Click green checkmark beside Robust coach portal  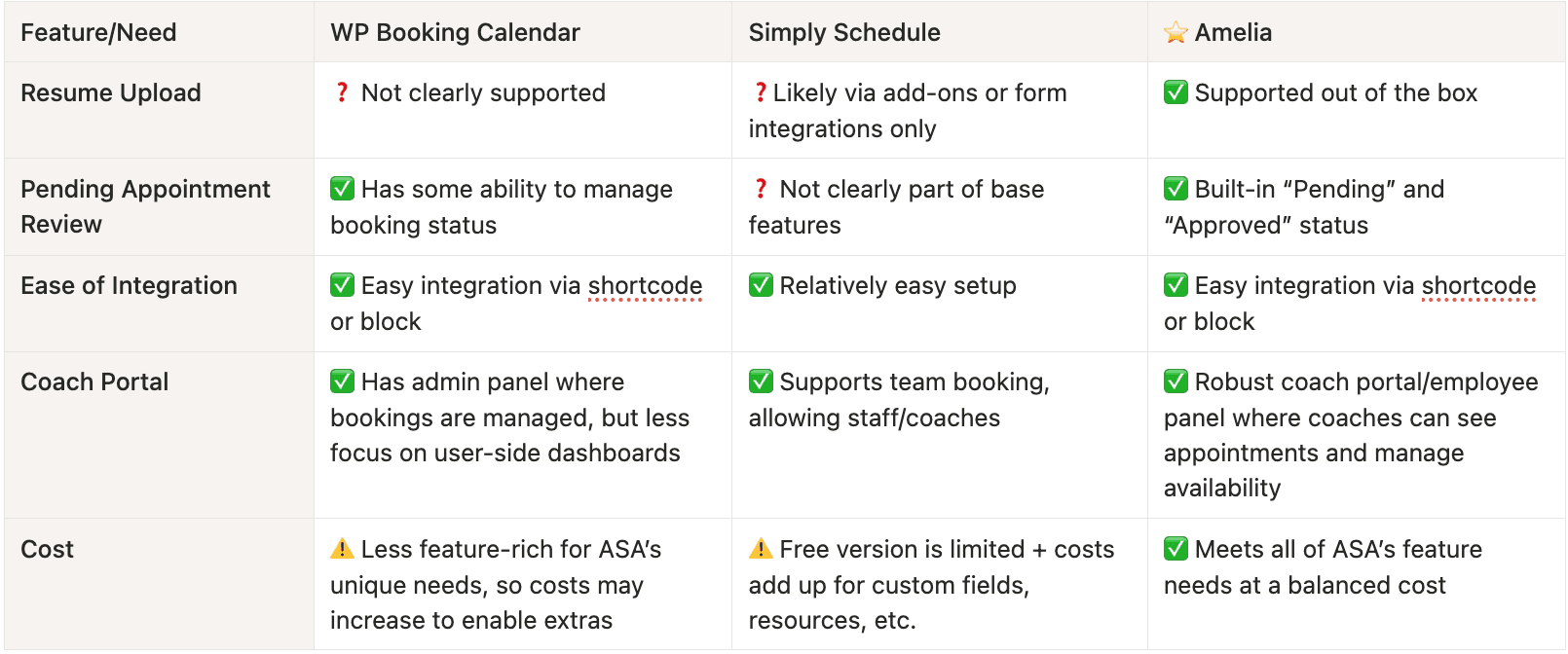[1176, 381]
